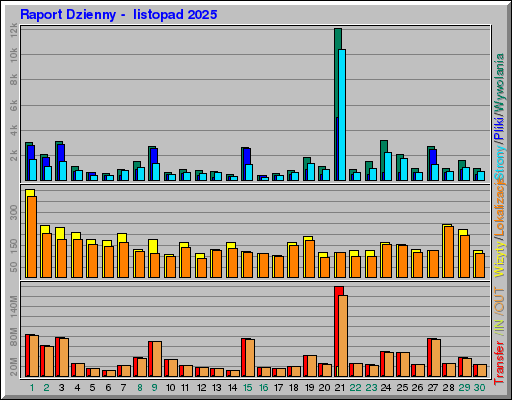The height and width of the screenshot is (400, 512).
Task: Click day label '11' on the x-axis
Action: (185, 388)
